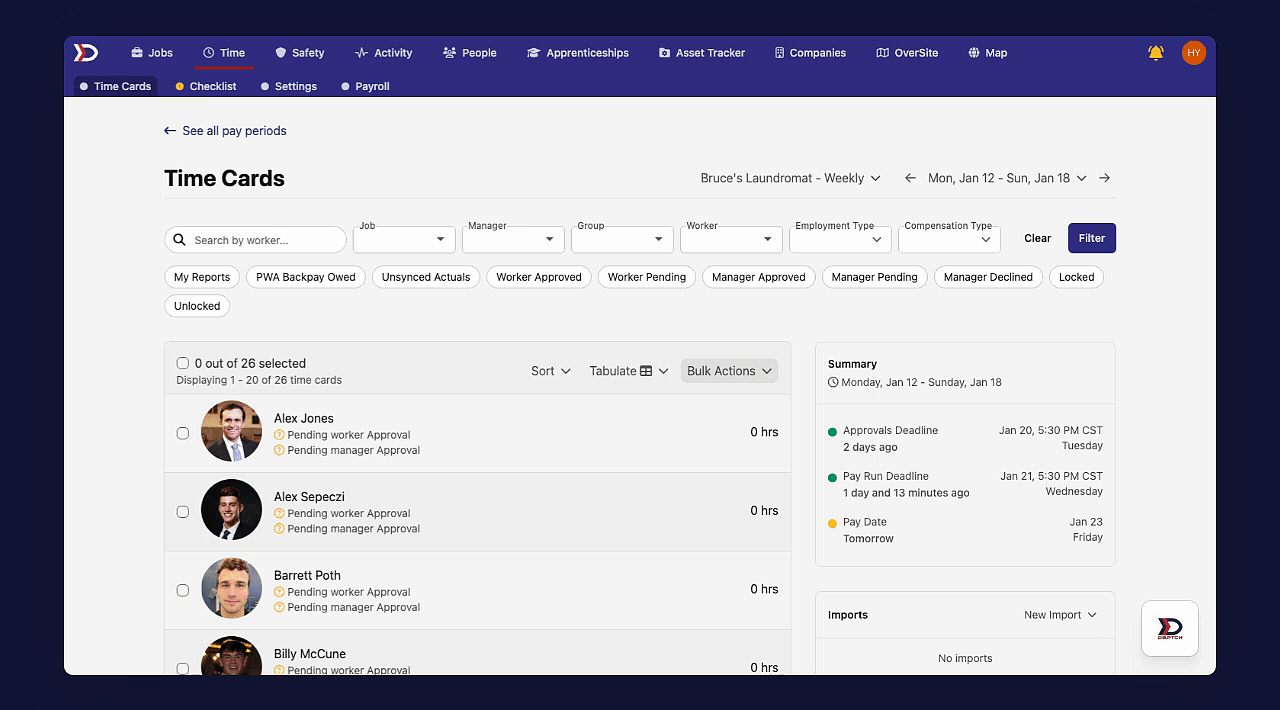Viewport: 1280px width, 710px height.
Task: Go to next pay period arrow
Action: tap(1104, 178)
